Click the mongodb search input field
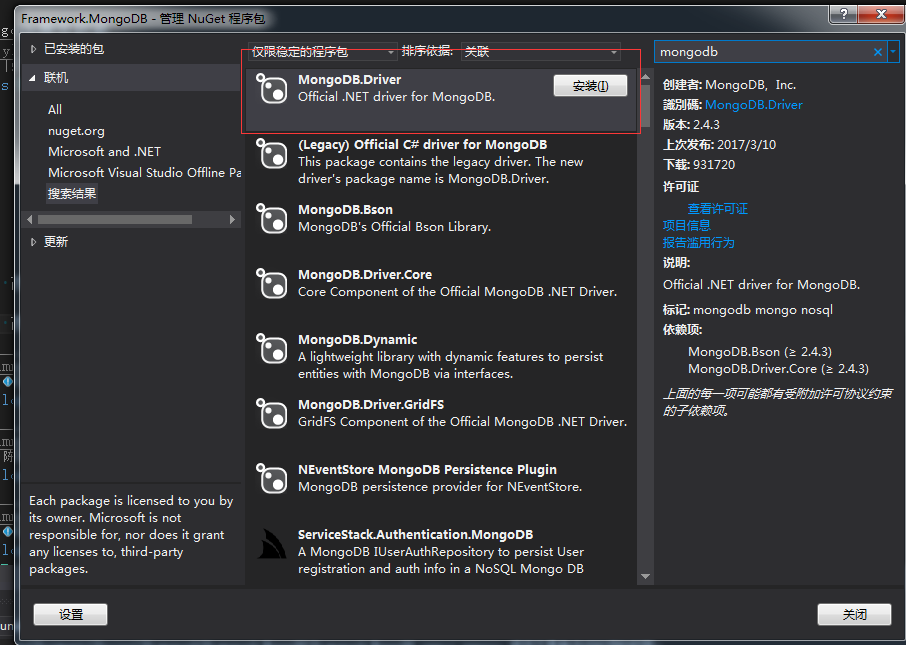Viewport: 906px width, 645px height. click(x=760, y=52)
